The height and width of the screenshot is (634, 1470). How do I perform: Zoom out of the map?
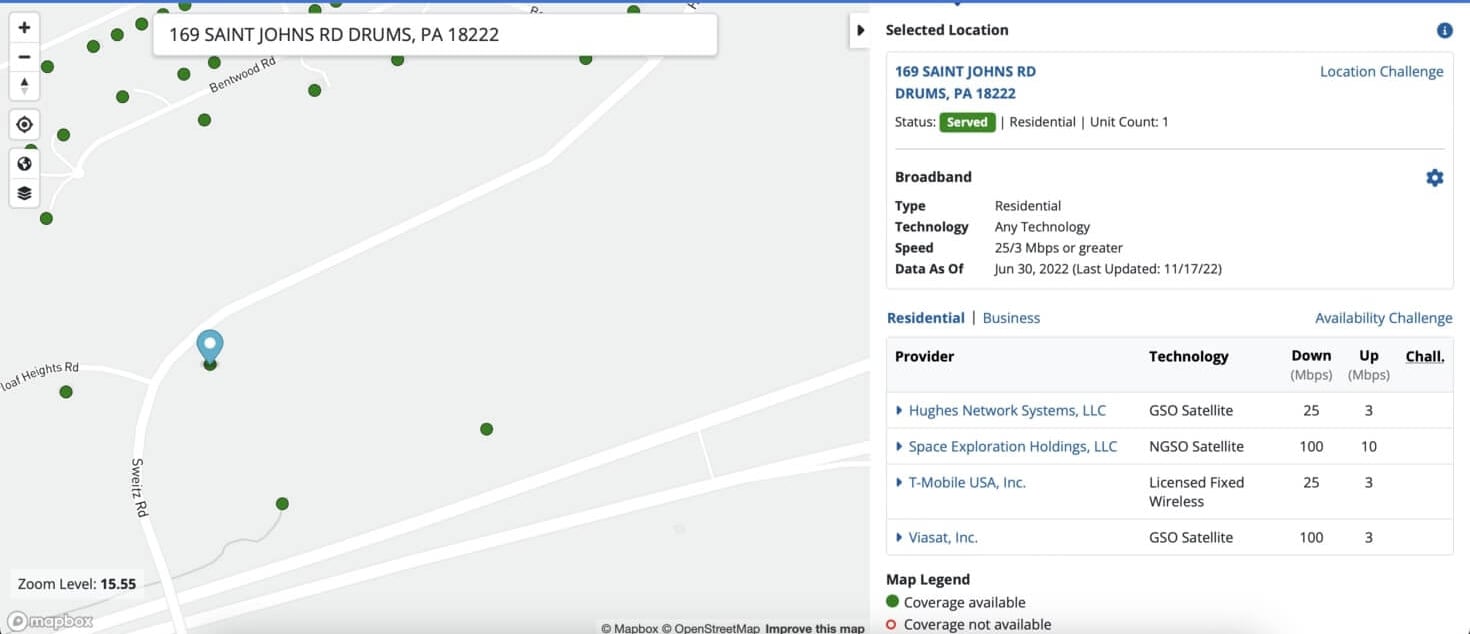click(24, 57)
